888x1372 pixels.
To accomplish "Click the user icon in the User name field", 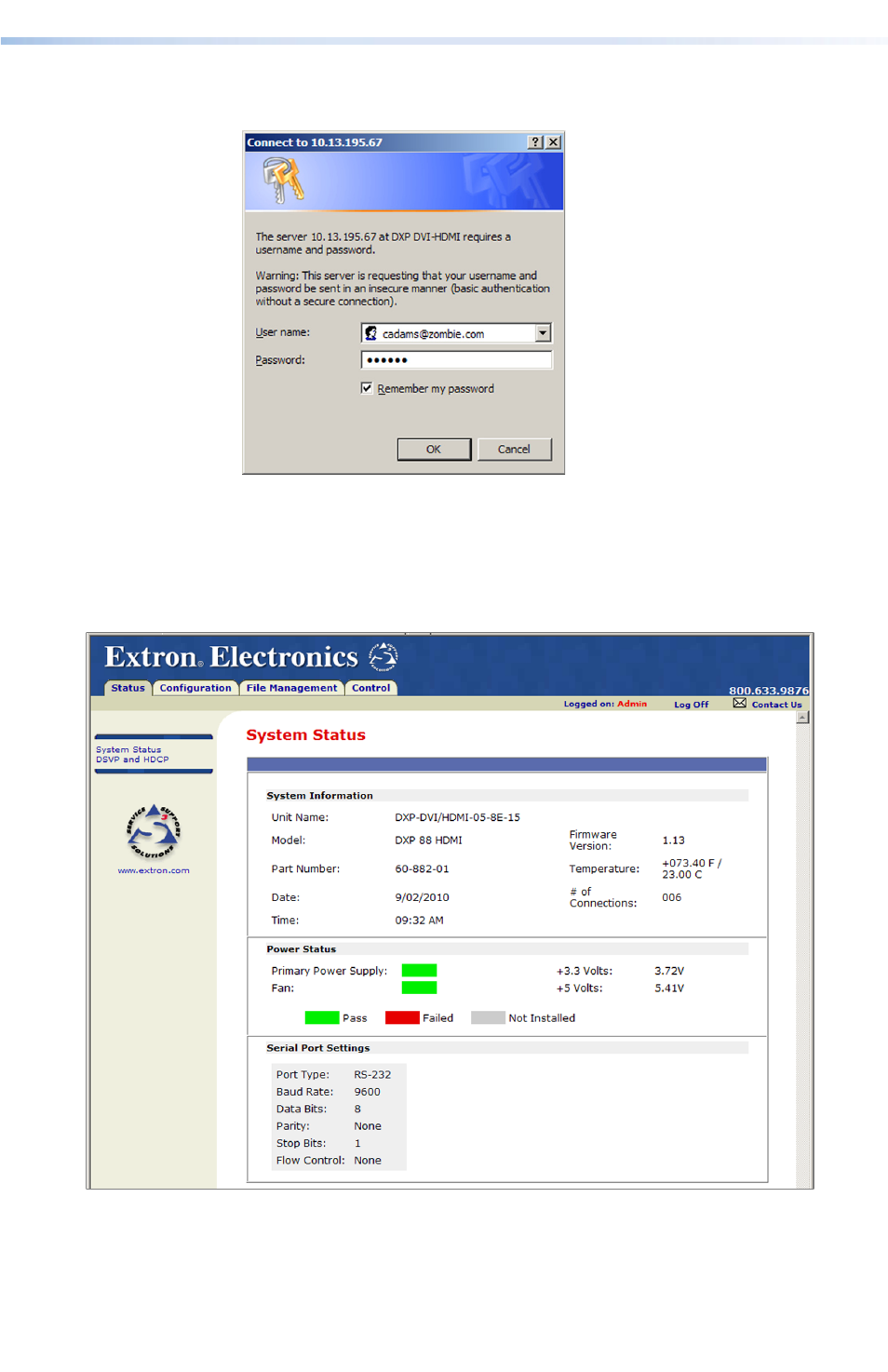I will [x=371, y=333].
